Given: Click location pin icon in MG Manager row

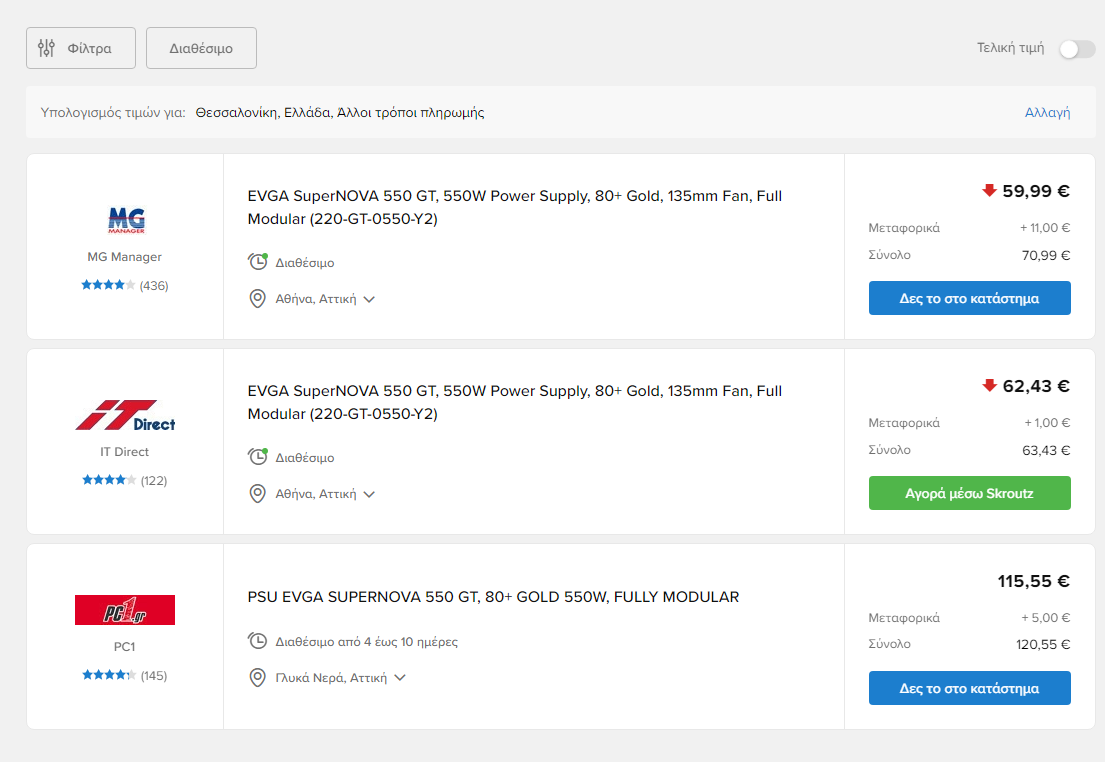Looking at the screenshot, I should coord(258,299).
